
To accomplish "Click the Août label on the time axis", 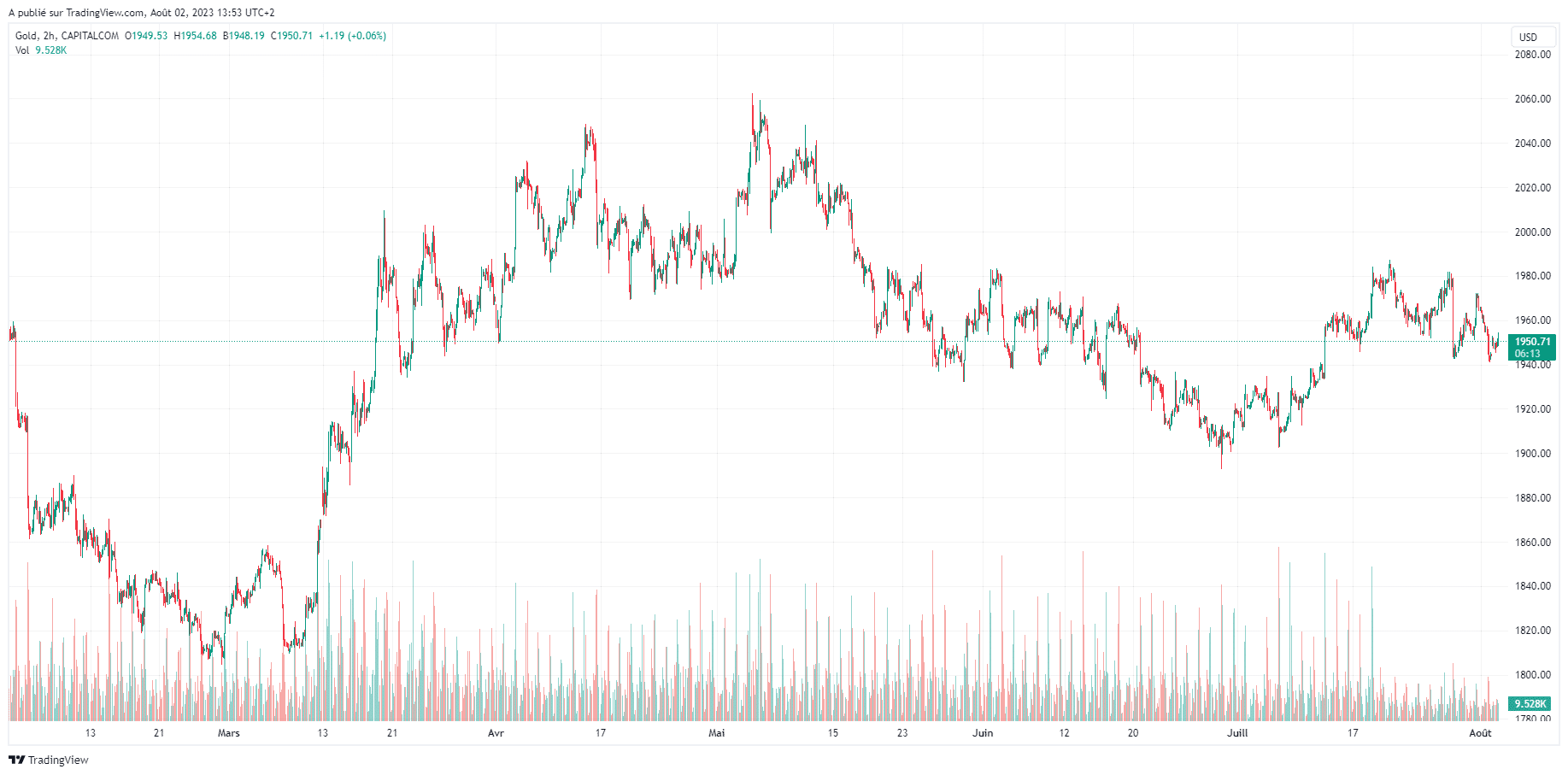I will 1481,733.
